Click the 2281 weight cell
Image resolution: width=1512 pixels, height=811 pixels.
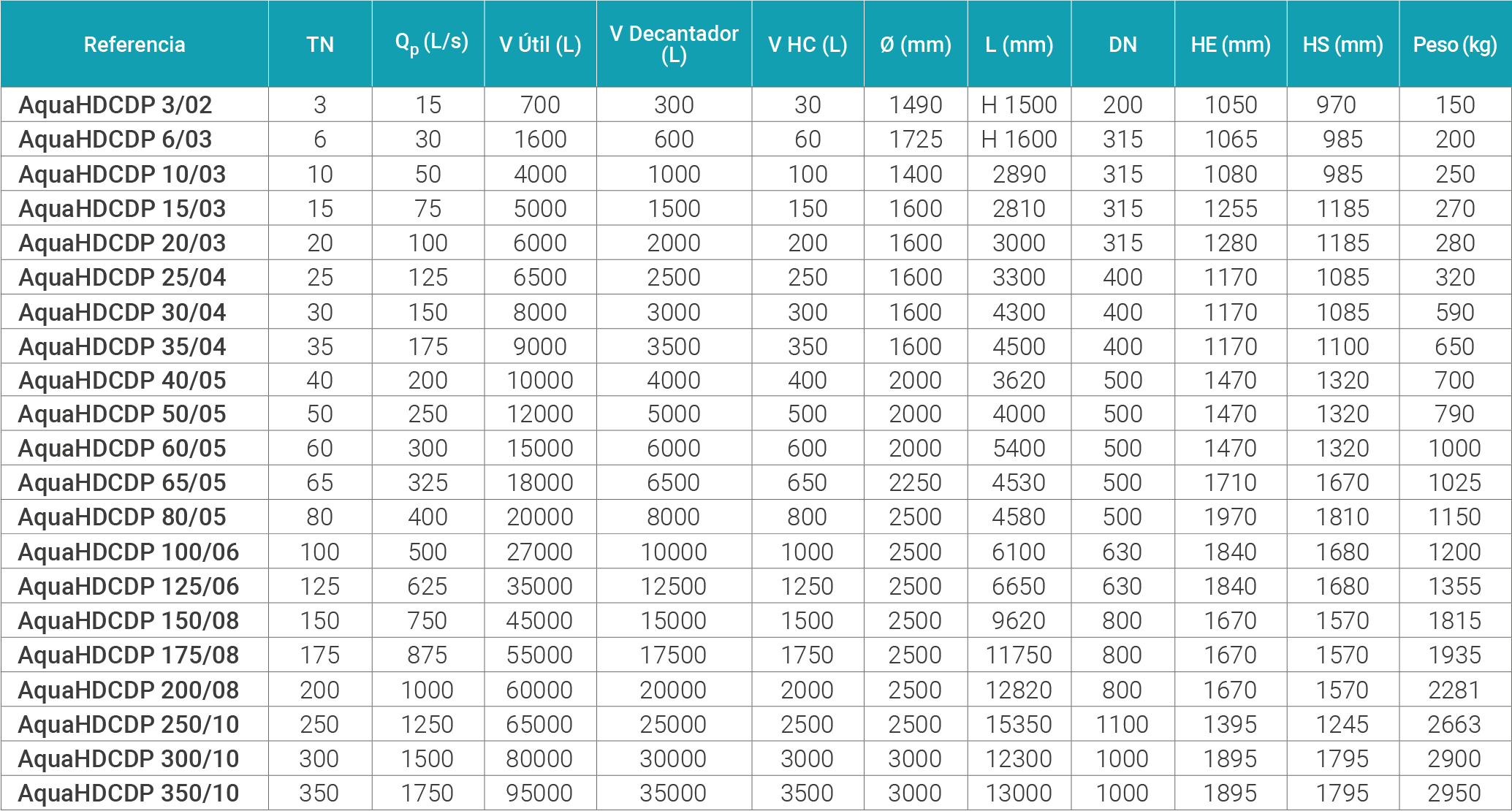click(1454, 690)
